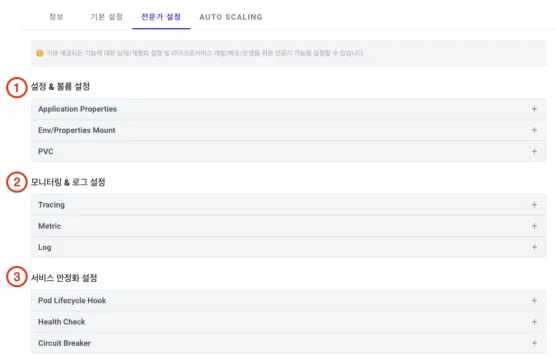556x363 pixels.
Task: Expand Tracing using its plus icon
Action: click(x=534, y=205)
